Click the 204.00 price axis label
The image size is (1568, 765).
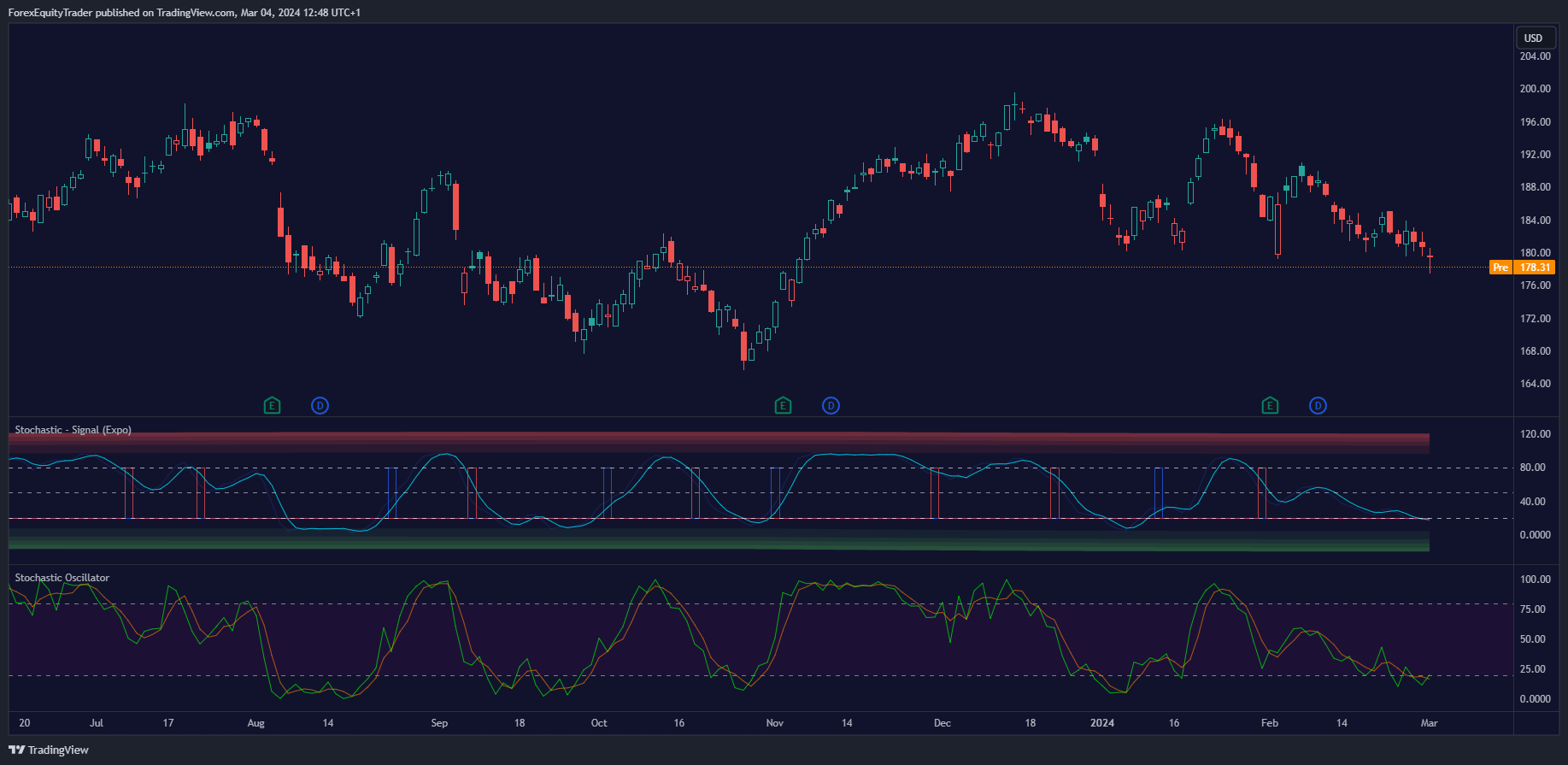(1535, 56)
